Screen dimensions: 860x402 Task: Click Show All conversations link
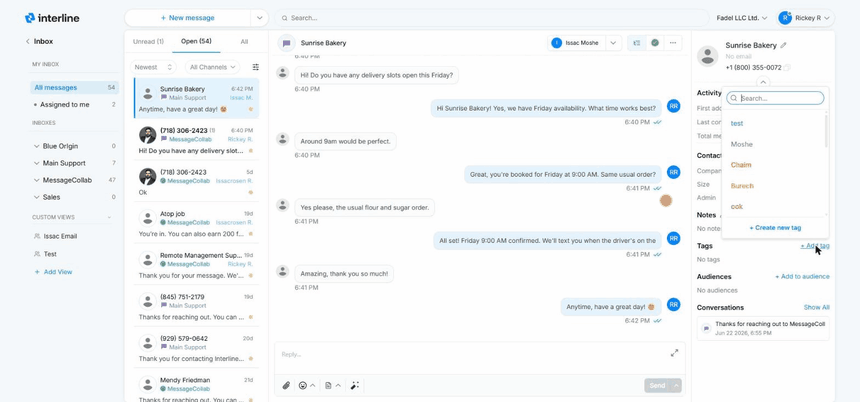pyautogui.click(x=817, y=308)
